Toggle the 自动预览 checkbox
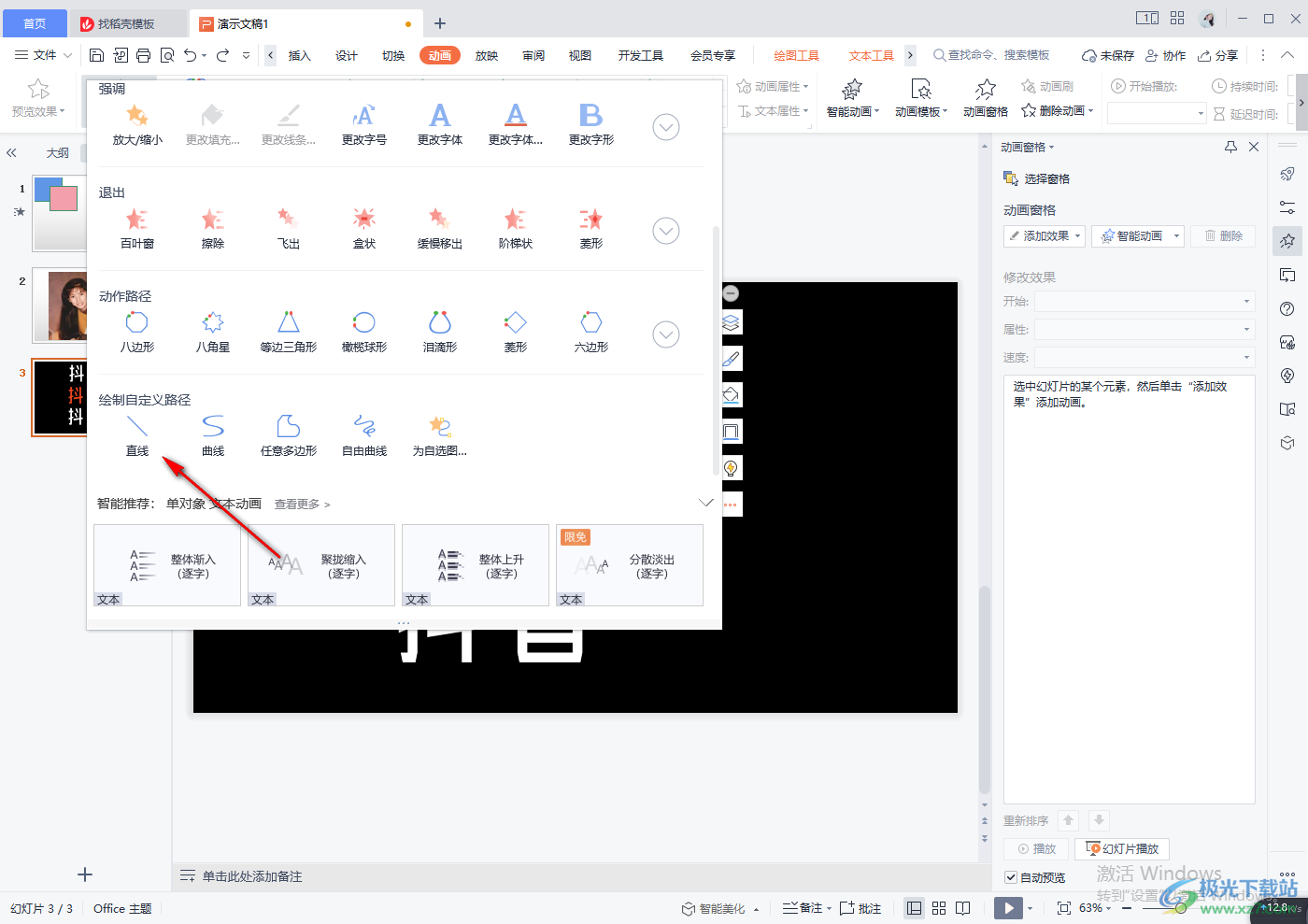The image size is (1308, 924). pyautogui.click(x=1011, y=877)
